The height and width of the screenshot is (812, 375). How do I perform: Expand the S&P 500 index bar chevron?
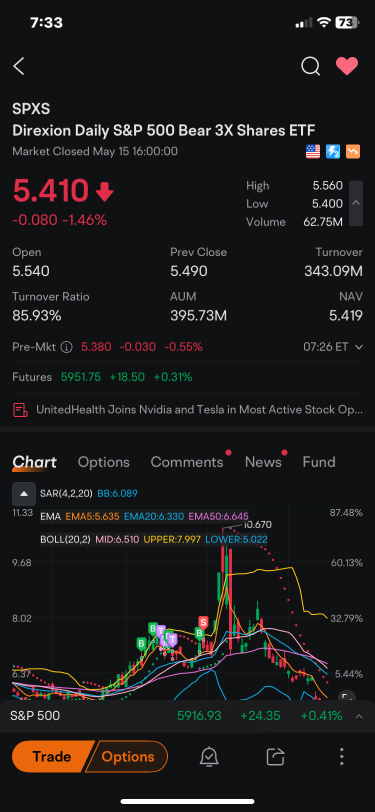click(x=358, y=716)
